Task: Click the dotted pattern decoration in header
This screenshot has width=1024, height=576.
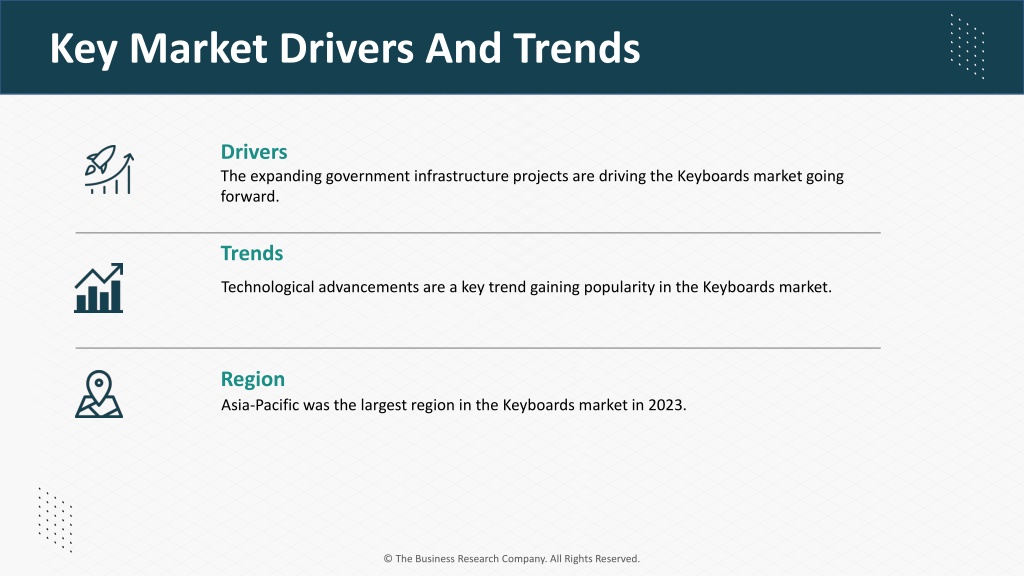Action: 967,46
